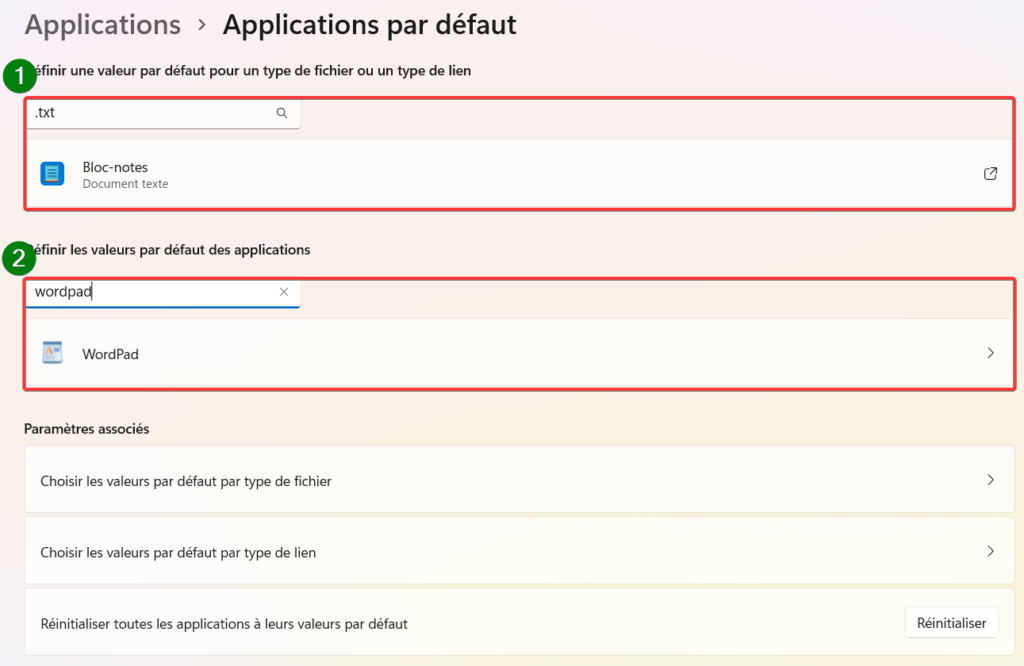This screenshot has width=1024, height=666.
Task: Focus the .txt file type search field
Action: tap(163, 113)
